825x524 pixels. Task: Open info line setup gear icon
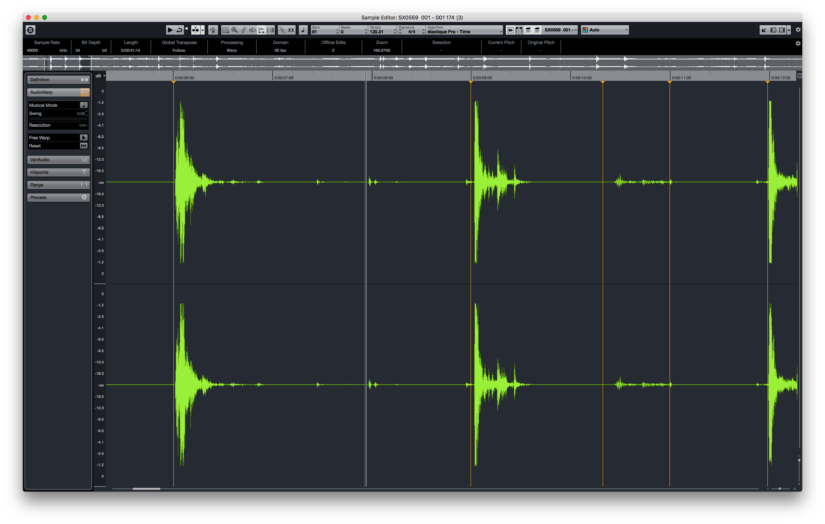coord(798,44)
